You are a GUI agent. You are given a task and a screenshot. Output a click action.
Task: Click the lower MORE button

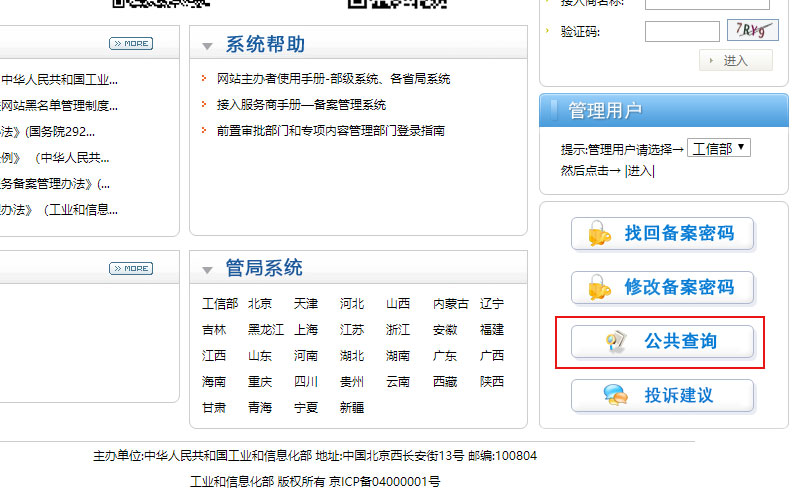pyautogui.click(x=131, y=268)
